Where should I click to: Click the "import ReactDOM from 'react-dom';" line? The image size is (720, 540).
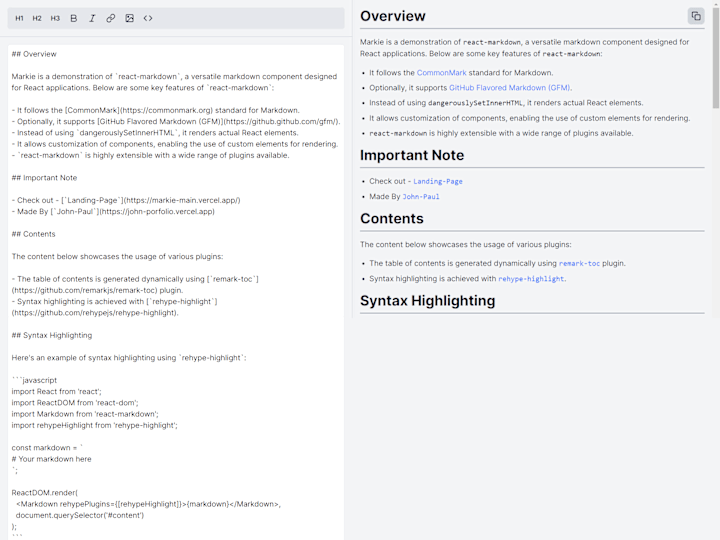click(75, 403)
